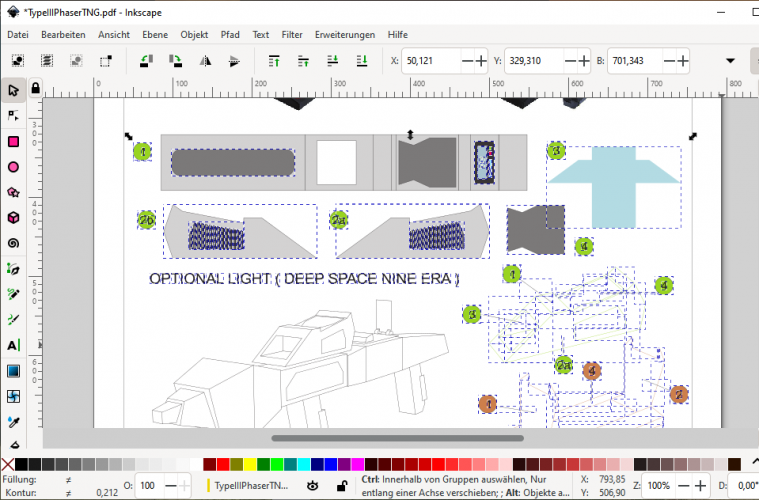Decrease the Y position value
Image resolution: width=759 pixels, height=500 pixels.
click(571, 61)
